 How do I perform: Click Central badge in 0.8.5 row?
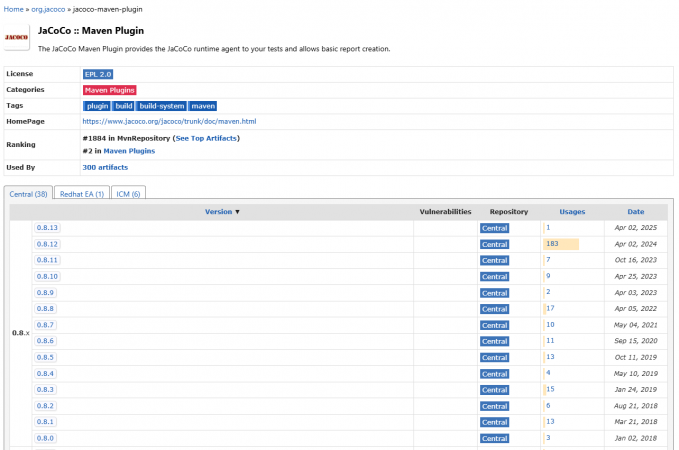click(495, 358)
